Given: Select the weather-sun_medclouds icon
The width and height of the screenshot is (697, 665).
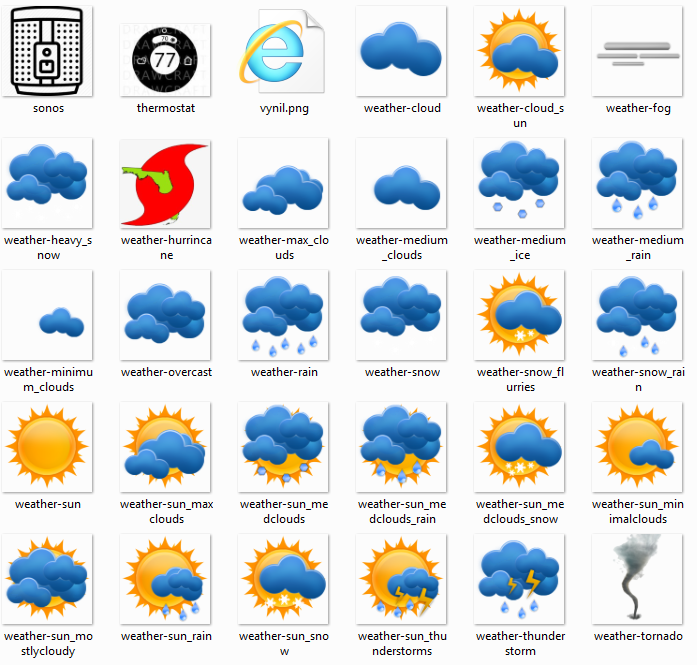Looking at the screenshot, I should pos(283,447).
